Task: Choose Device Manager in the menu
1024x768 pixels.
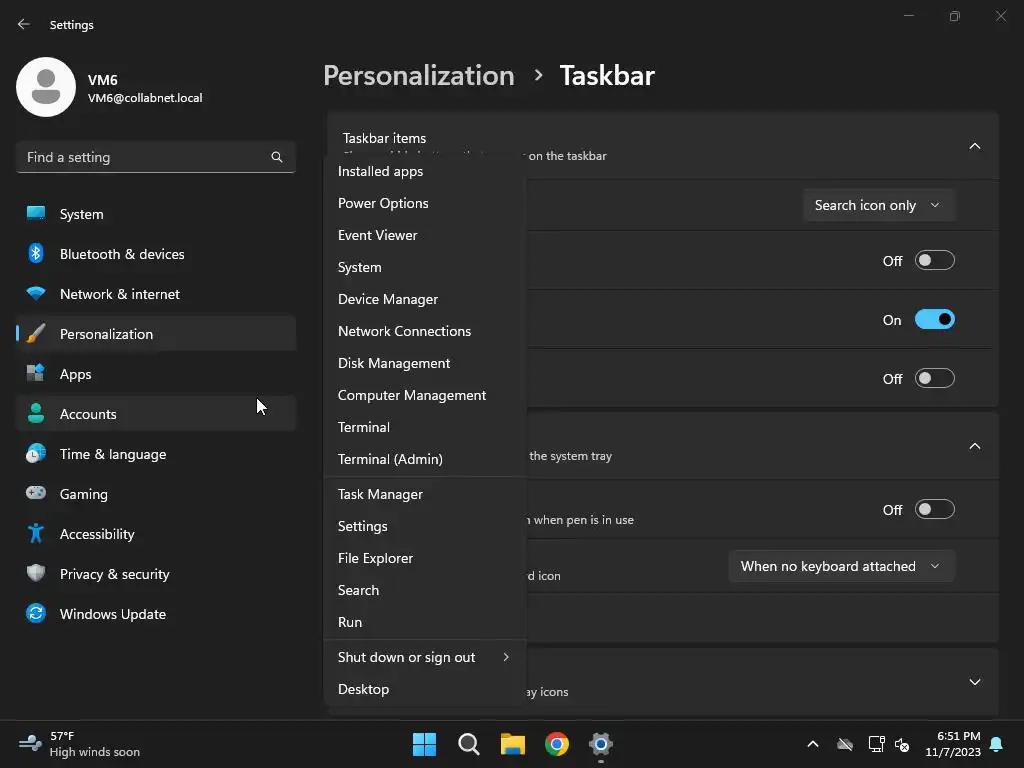Action: coord(424,299)
